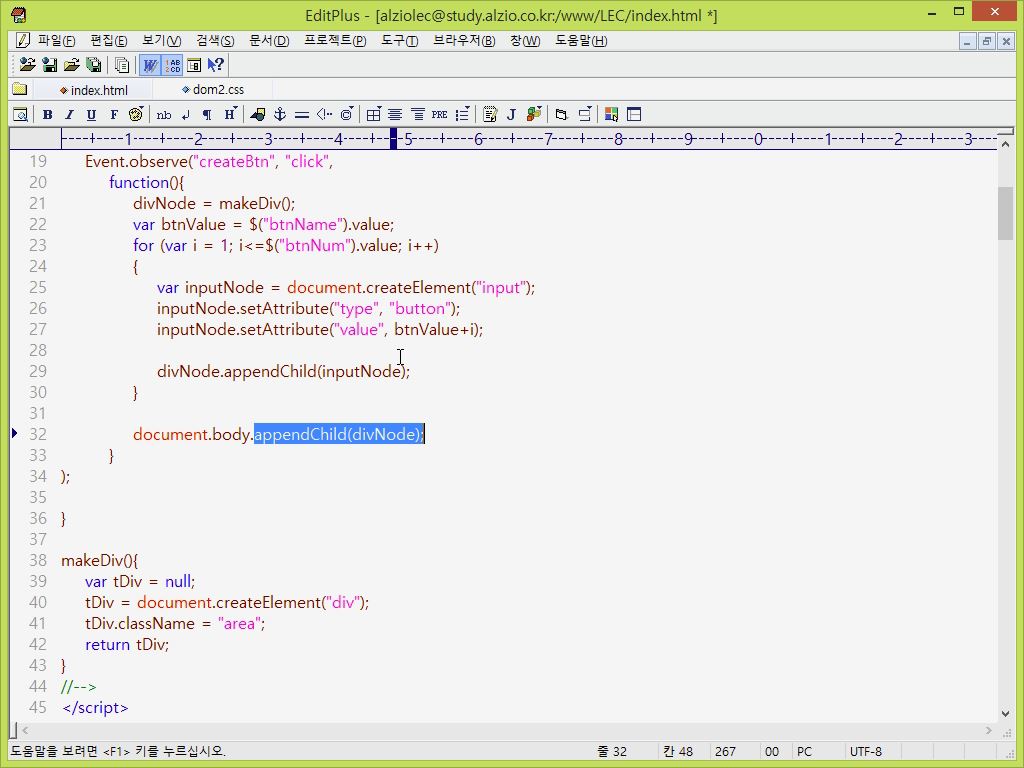Click the blockquote indent icon
Image resolution: width=1024 pixels, height=768 pixels.
tap(418, 115)
